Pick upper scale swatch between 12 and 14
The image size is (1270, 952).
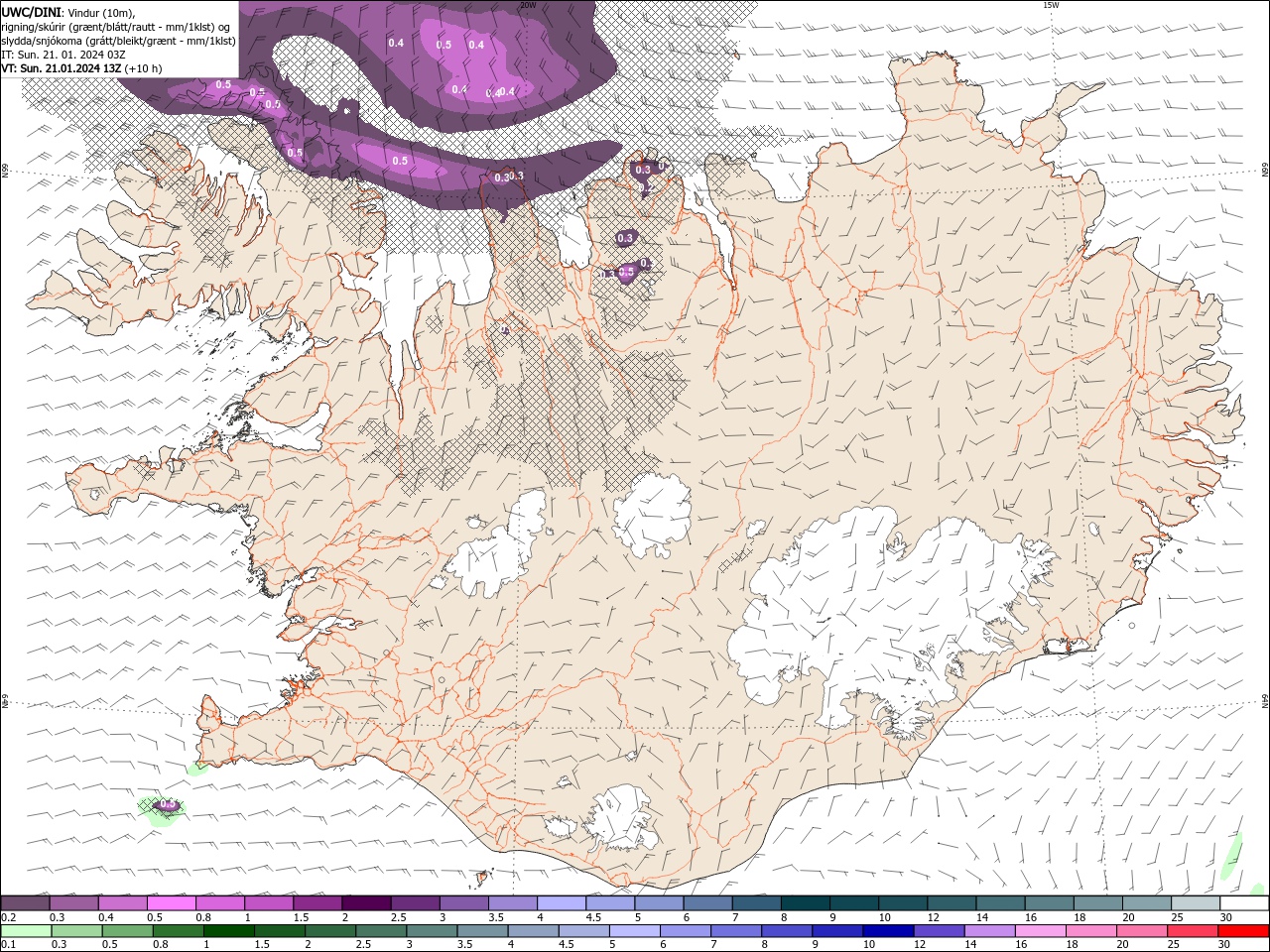(x=952, y=903)
